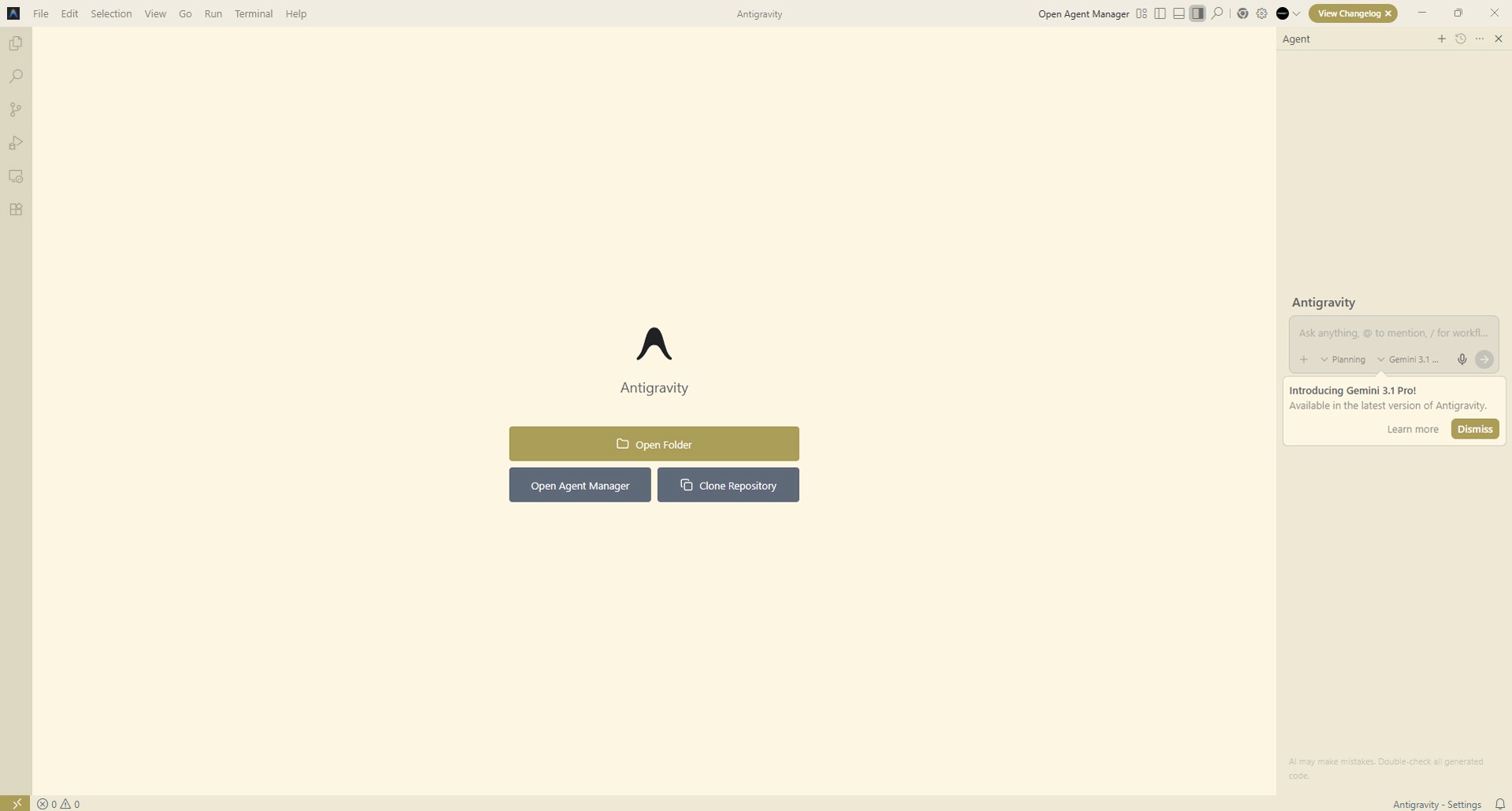The image size is (1512, 811).
Task: Click Learn more in Gemini notice
Action: (x=1413, y=429)
